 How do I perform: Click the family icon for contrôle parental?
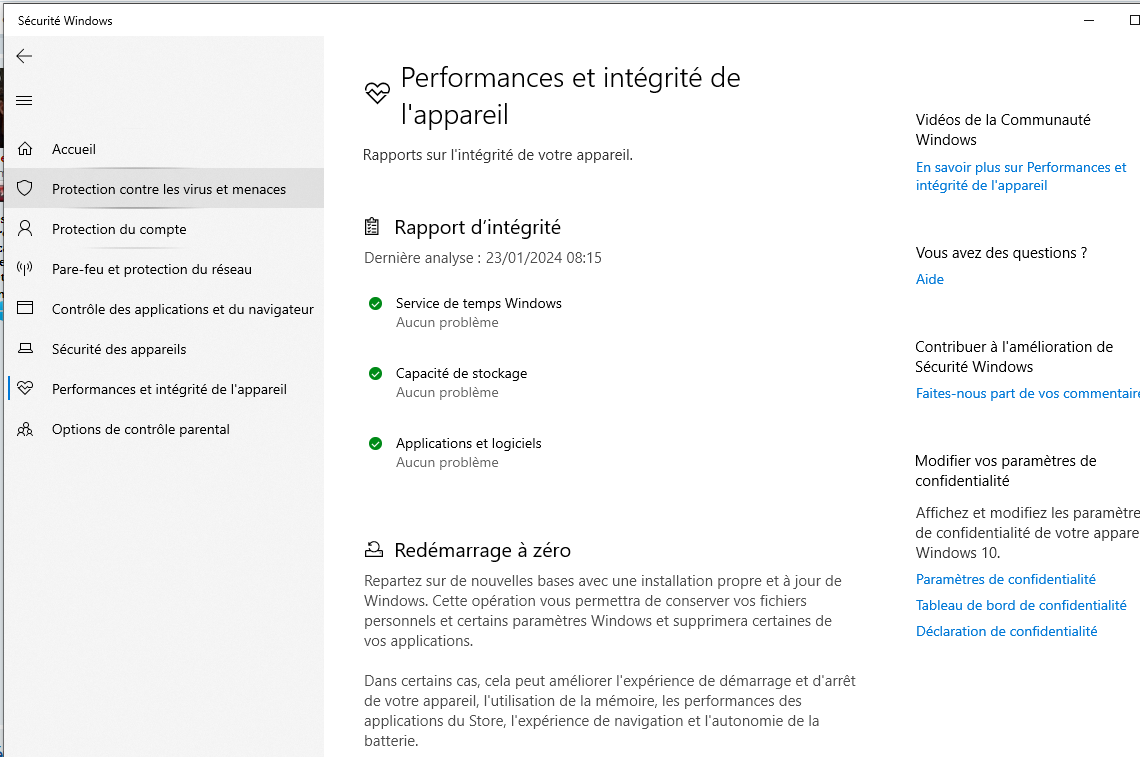click(x=25, y=429)
